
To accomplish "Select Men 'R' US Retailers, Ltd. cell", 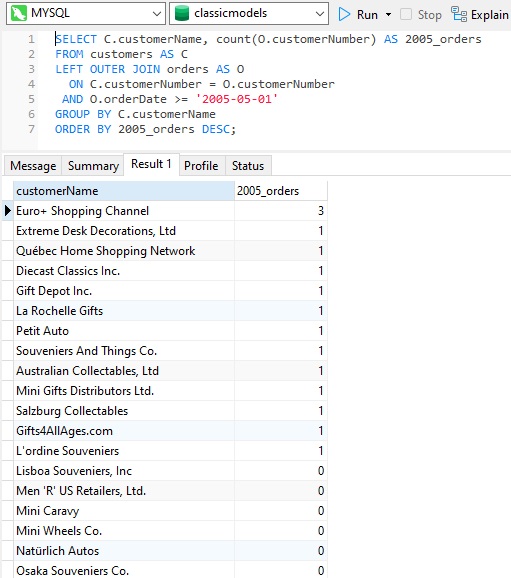I will (x=124, y=491).
